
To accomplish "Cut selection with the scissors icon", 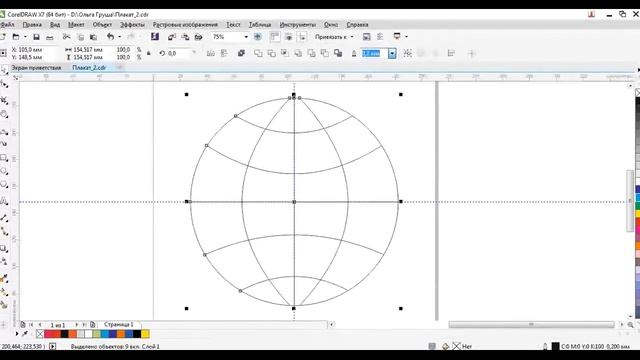I will (67, 37).
